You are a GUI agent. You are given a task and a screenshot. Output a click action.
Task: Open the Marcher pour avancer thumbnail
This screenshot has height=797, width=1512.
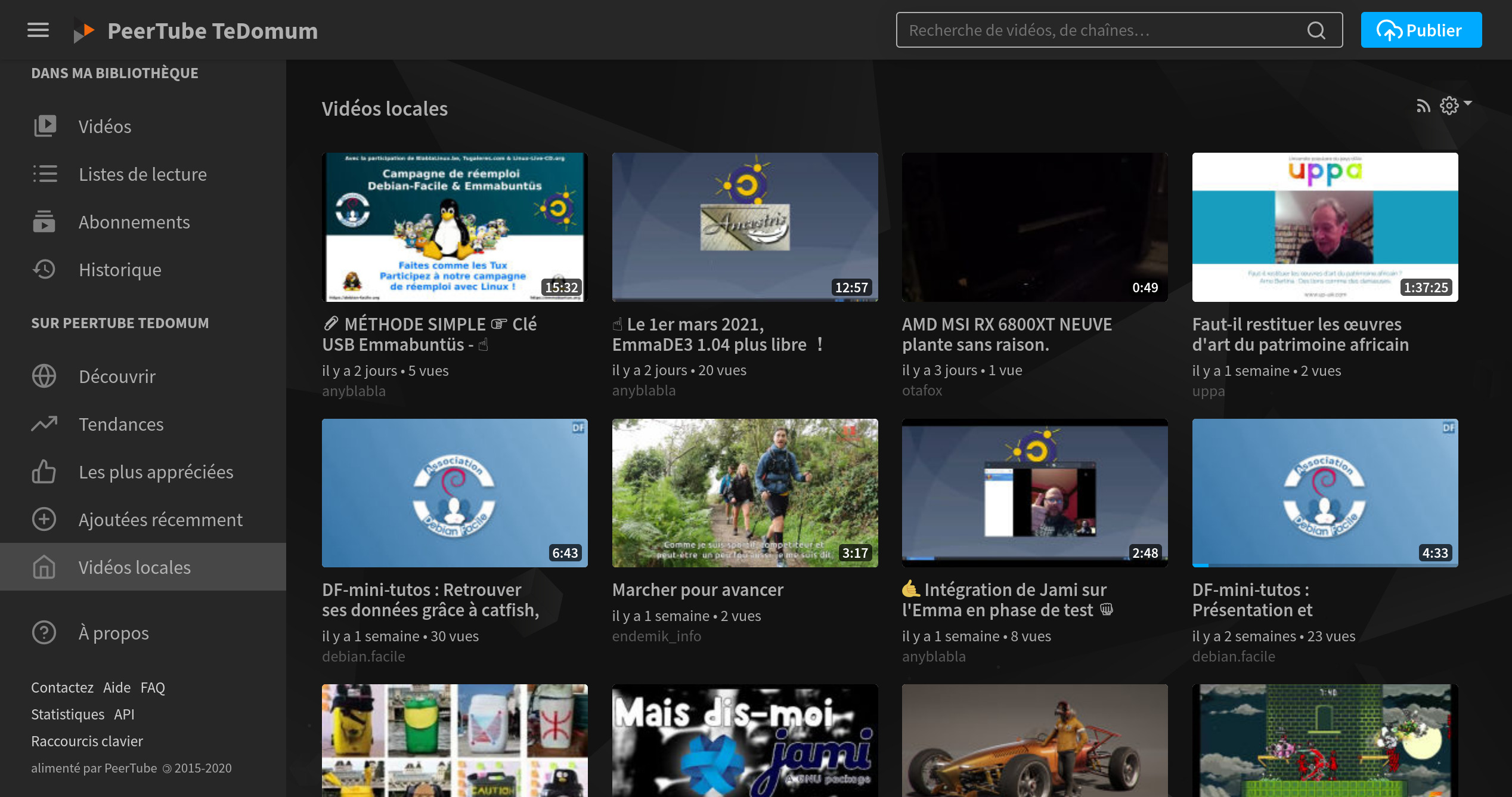click(745, 493)
